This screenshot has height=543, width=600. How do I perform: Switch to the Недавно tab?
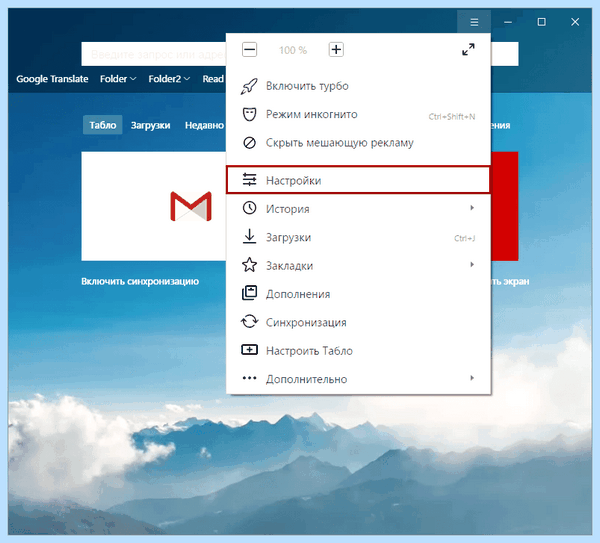[204, 126]
